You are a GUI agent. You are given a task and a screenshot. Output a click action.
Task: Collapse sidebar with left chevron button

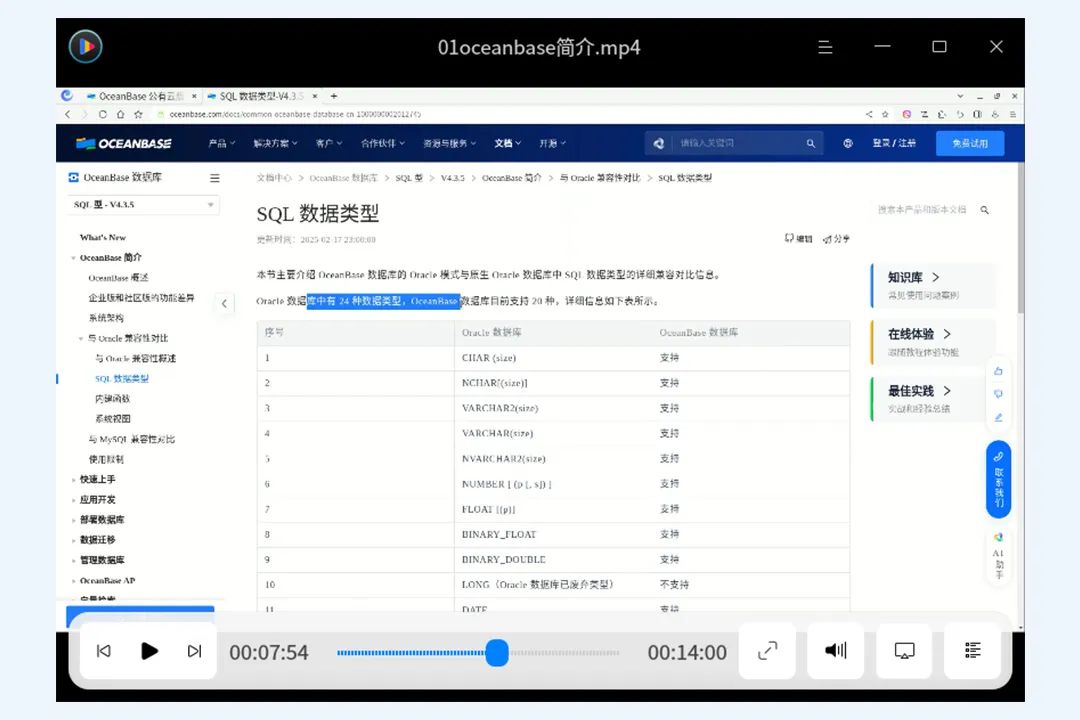[x=224, y=303]
